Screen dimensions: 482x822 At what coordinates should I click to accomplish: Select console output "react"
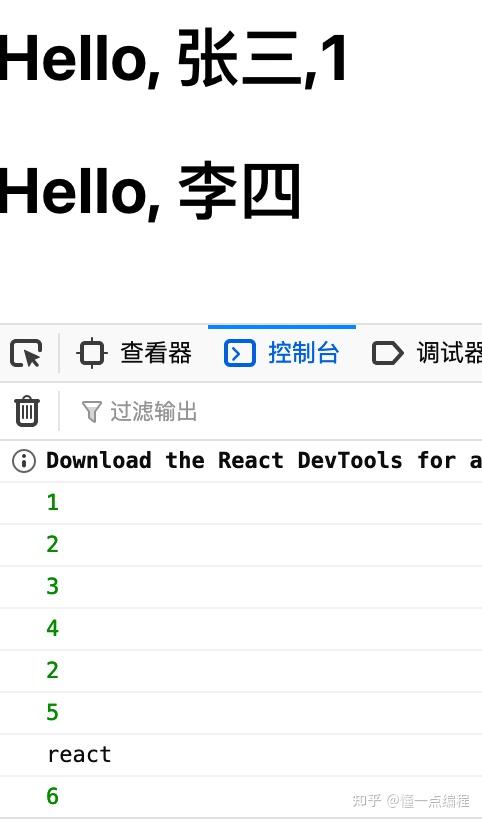[79, 755]
